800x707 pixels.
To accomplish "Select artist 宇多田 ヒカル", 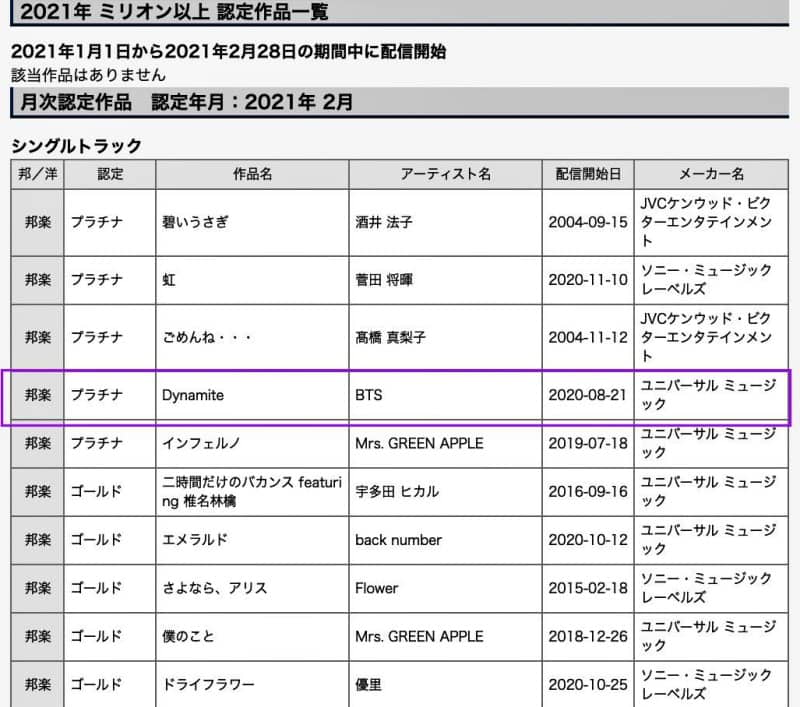I will [x=397, y=491].
